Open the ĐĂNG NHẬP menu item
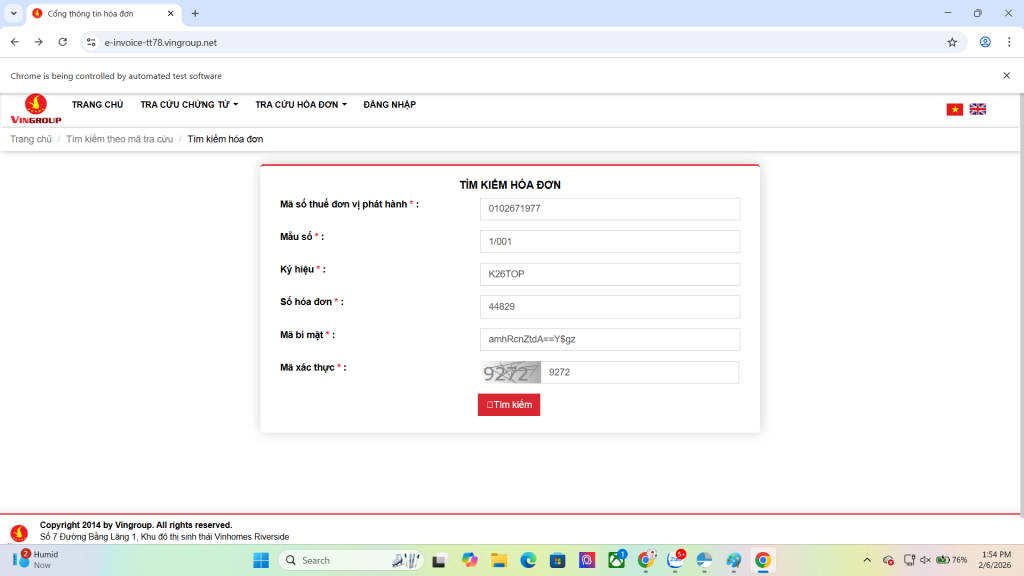Image resolution: width=1024 pixels, height=576 pixels. pos(389,104)
